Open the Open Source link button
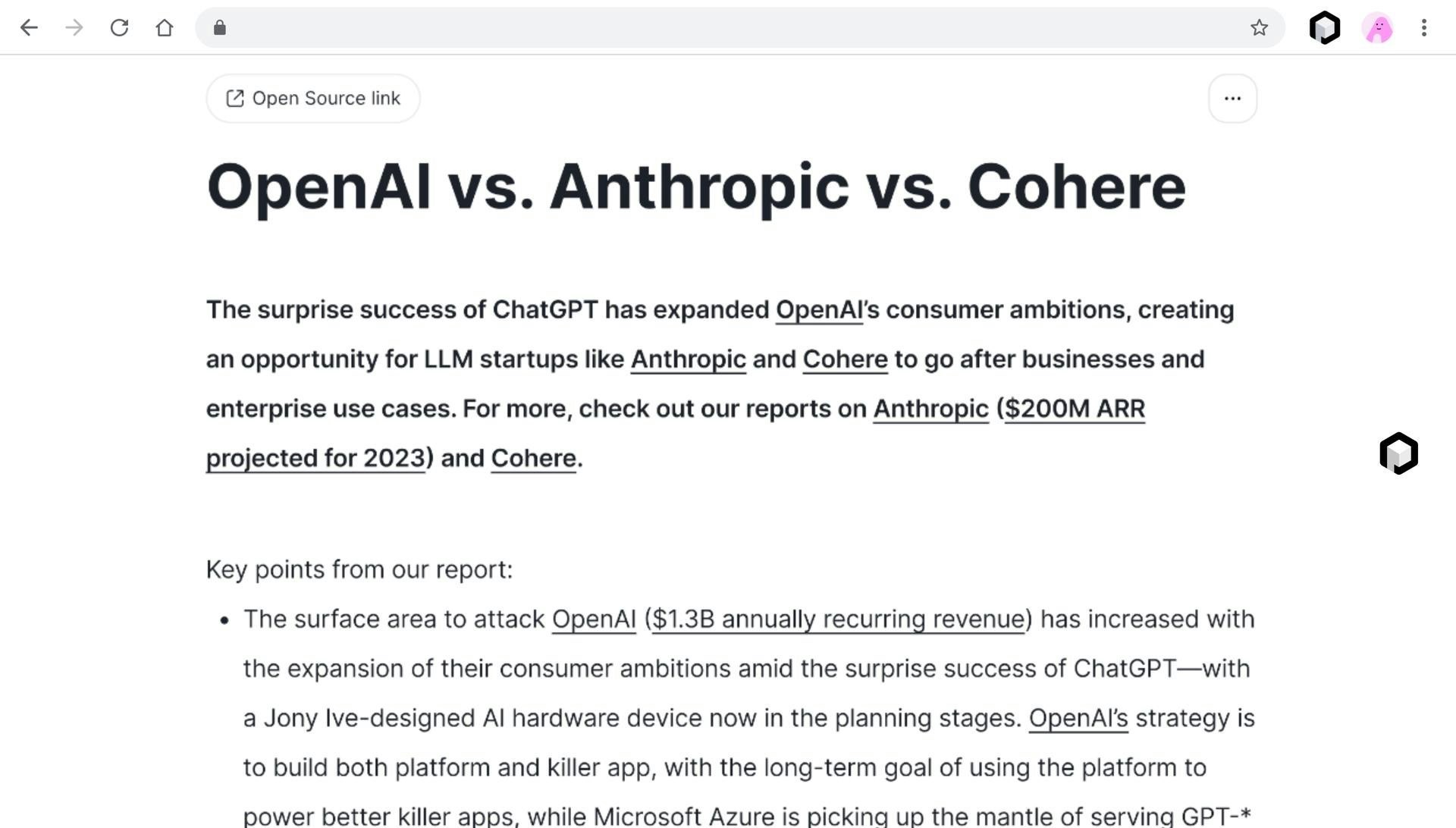Screen dimensions: 1456x828 click(x=313, y=99)
